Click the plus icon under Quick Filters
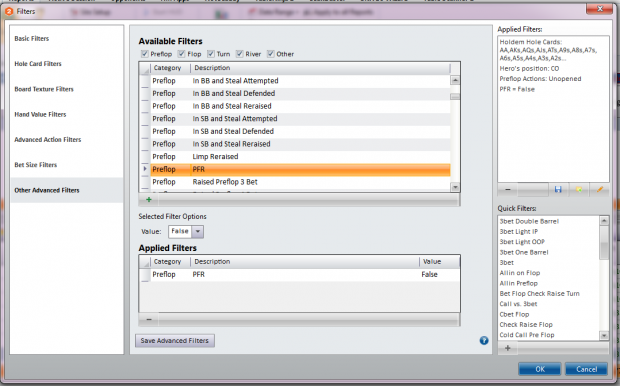Viewport: 620px width, 386px height. tap(508, 348)
